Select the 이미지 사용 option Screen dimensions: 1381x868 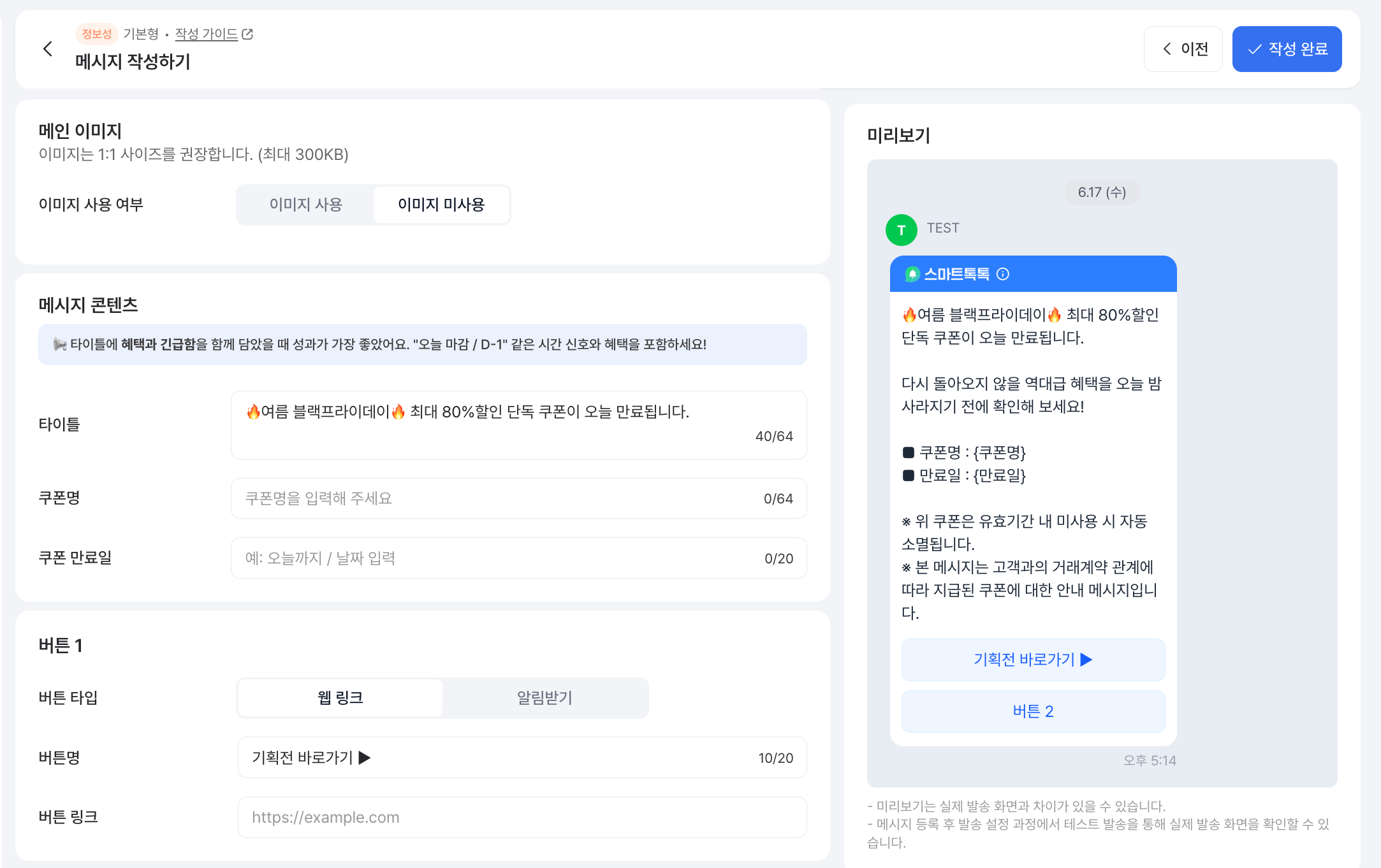(x=306, y=205)
